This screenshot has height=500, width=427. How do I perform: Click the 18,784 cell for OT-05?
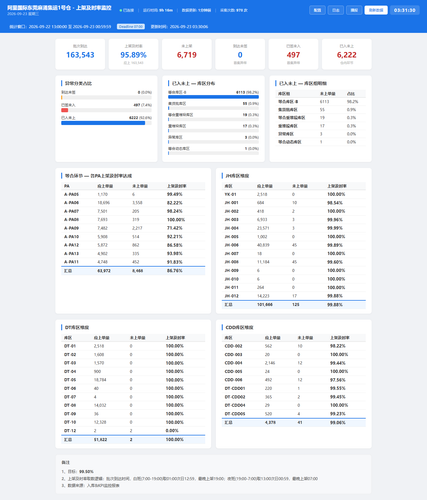tap(100, 380)
